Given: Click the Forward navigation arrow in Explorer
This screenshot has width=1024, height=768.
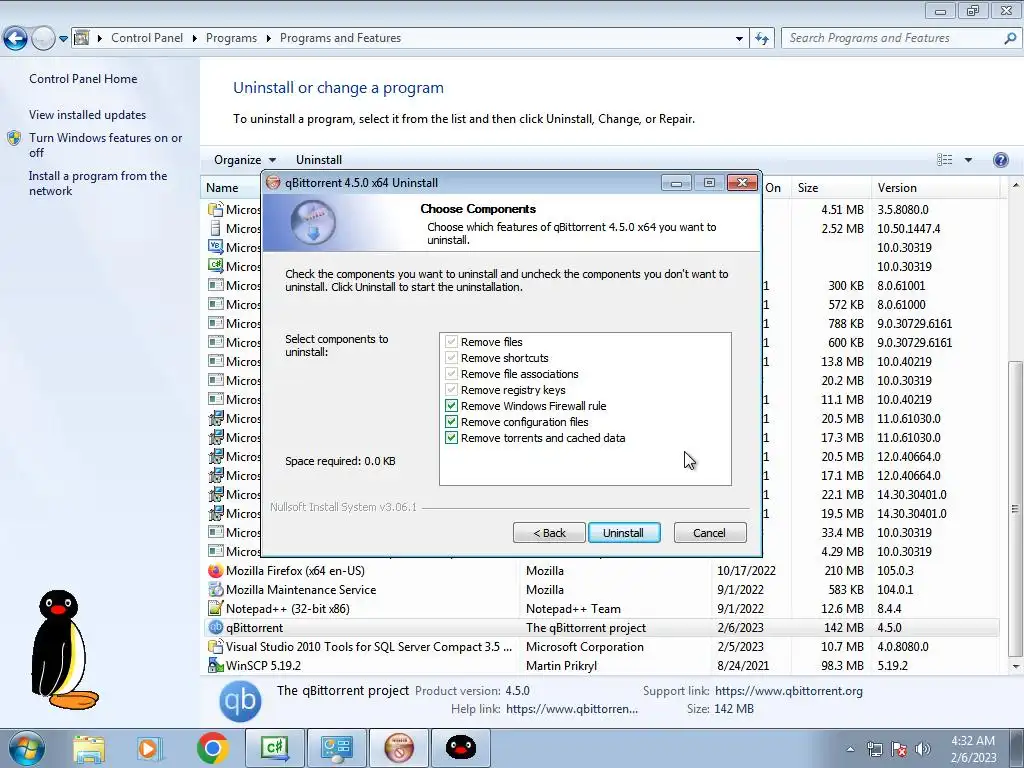Looking at the screenshot, I should point(43,39).
